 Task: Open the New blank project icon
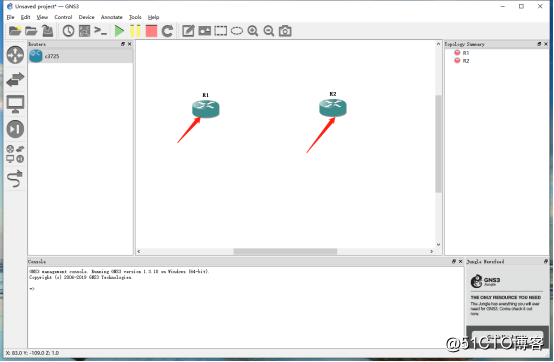15,31
